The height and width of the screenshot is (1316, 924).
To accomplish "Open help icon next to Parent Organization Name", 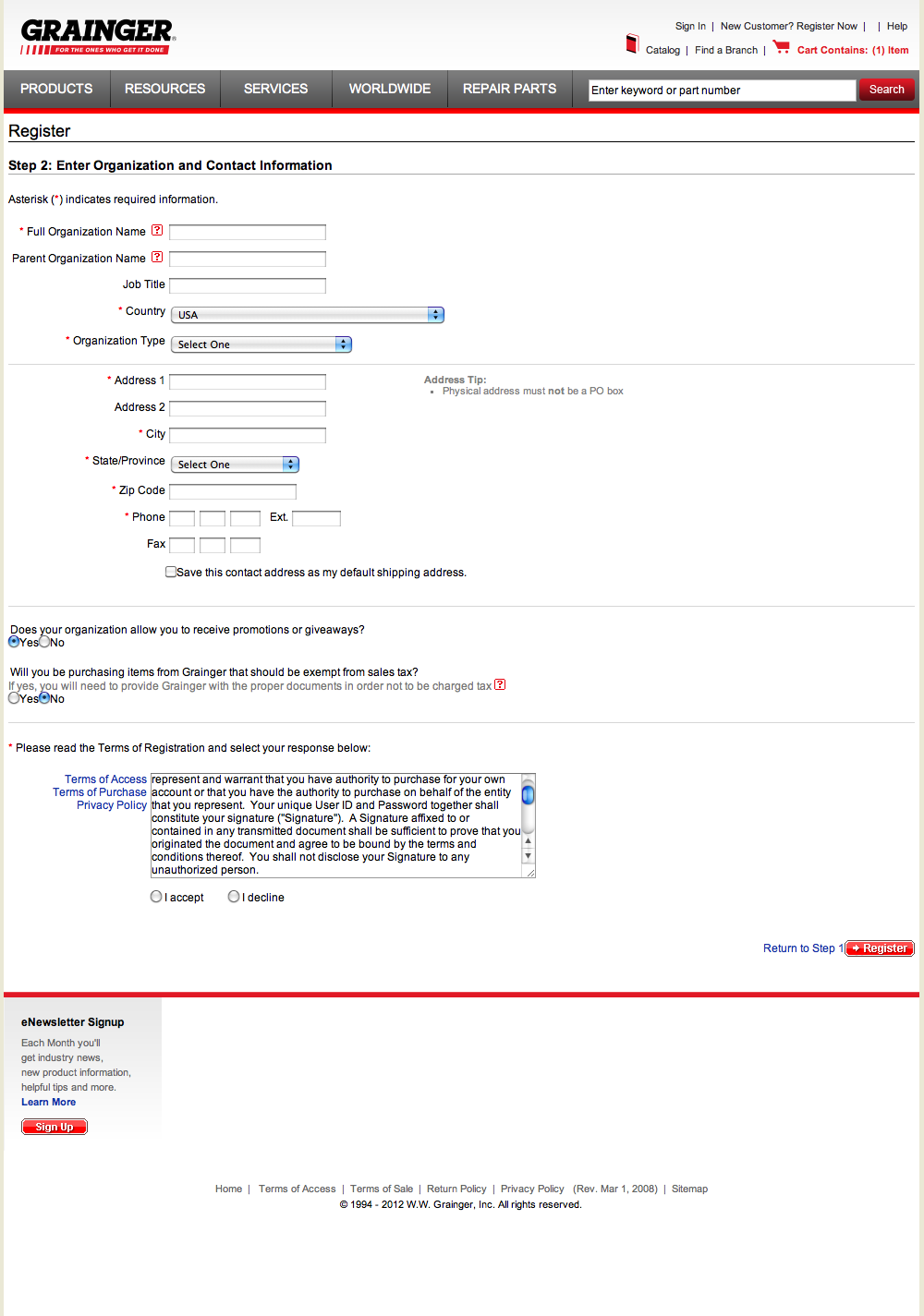I will pos(157,258).
